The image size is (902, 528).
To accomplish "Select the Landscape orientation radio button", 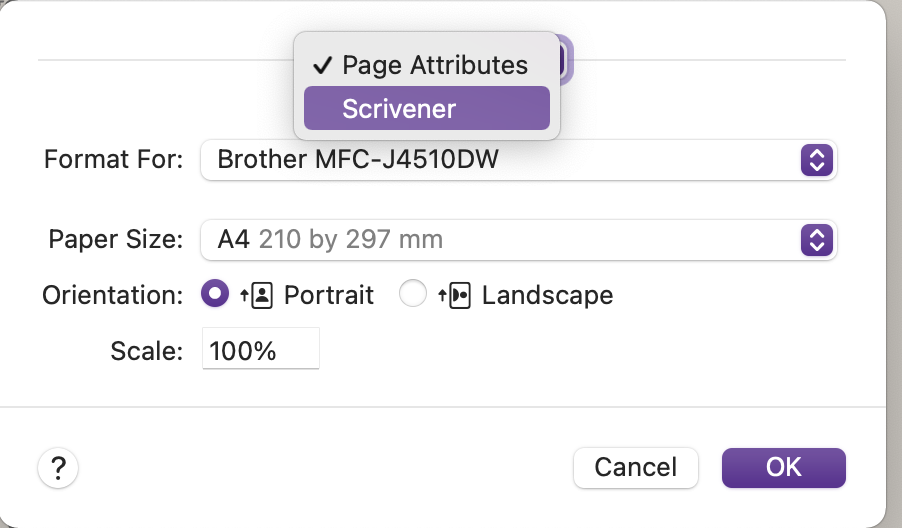I will (412, 293).
